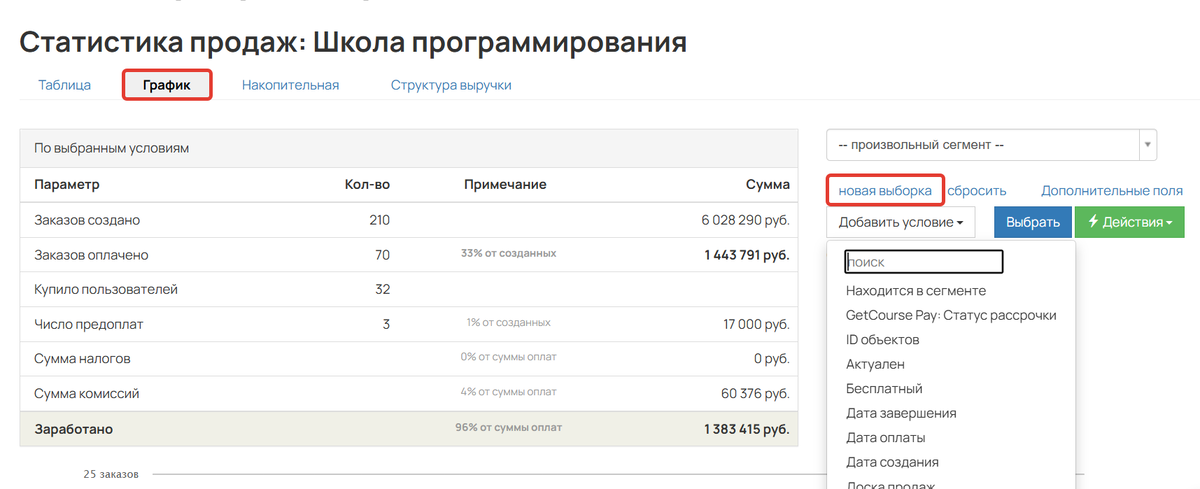The height and width of the screenshot is (489, 1200).
Task: Select the Дата оплаты condition
Action: point(885,438)
